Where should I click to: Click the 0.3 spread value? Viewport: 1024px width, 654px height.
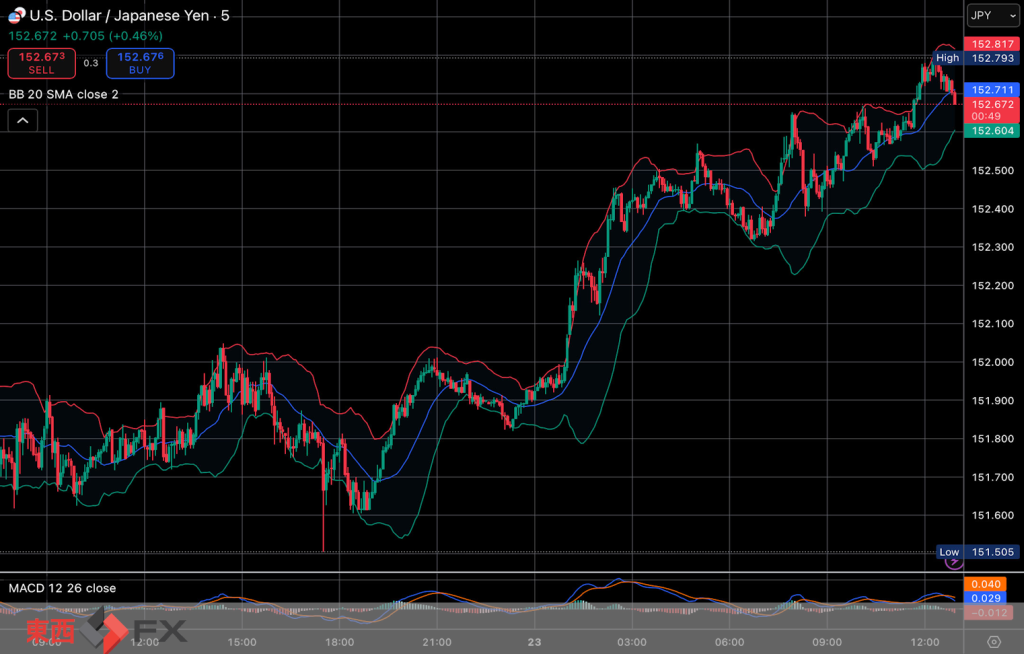(x=91, y=63)
